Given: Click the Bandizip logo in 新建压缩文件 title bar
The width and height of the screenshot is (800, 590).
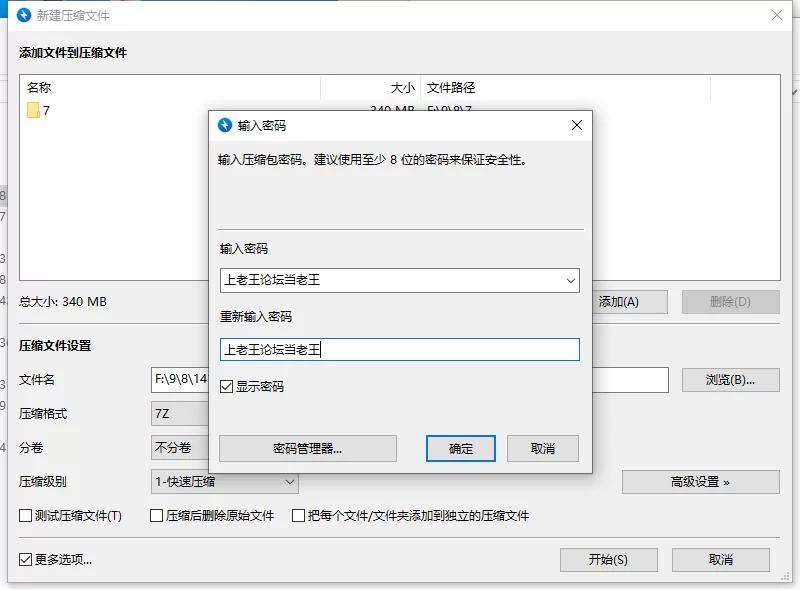Looking at the screenshot, I should 24,15.
